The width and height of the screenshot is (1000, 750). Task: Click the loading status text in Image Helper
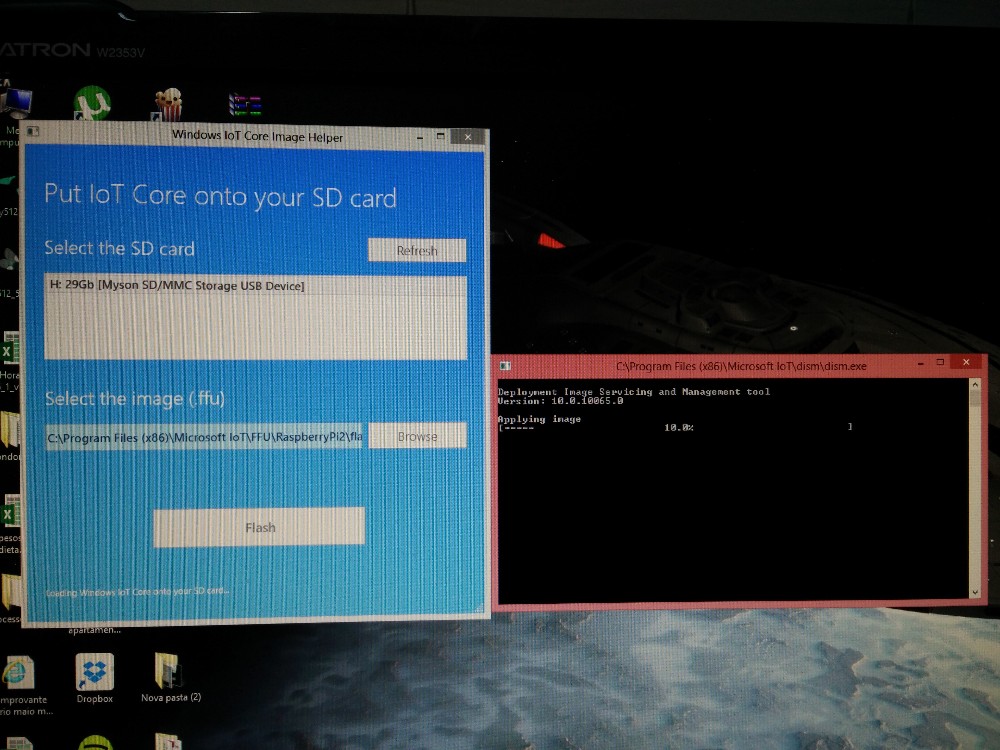coord(137,592)
